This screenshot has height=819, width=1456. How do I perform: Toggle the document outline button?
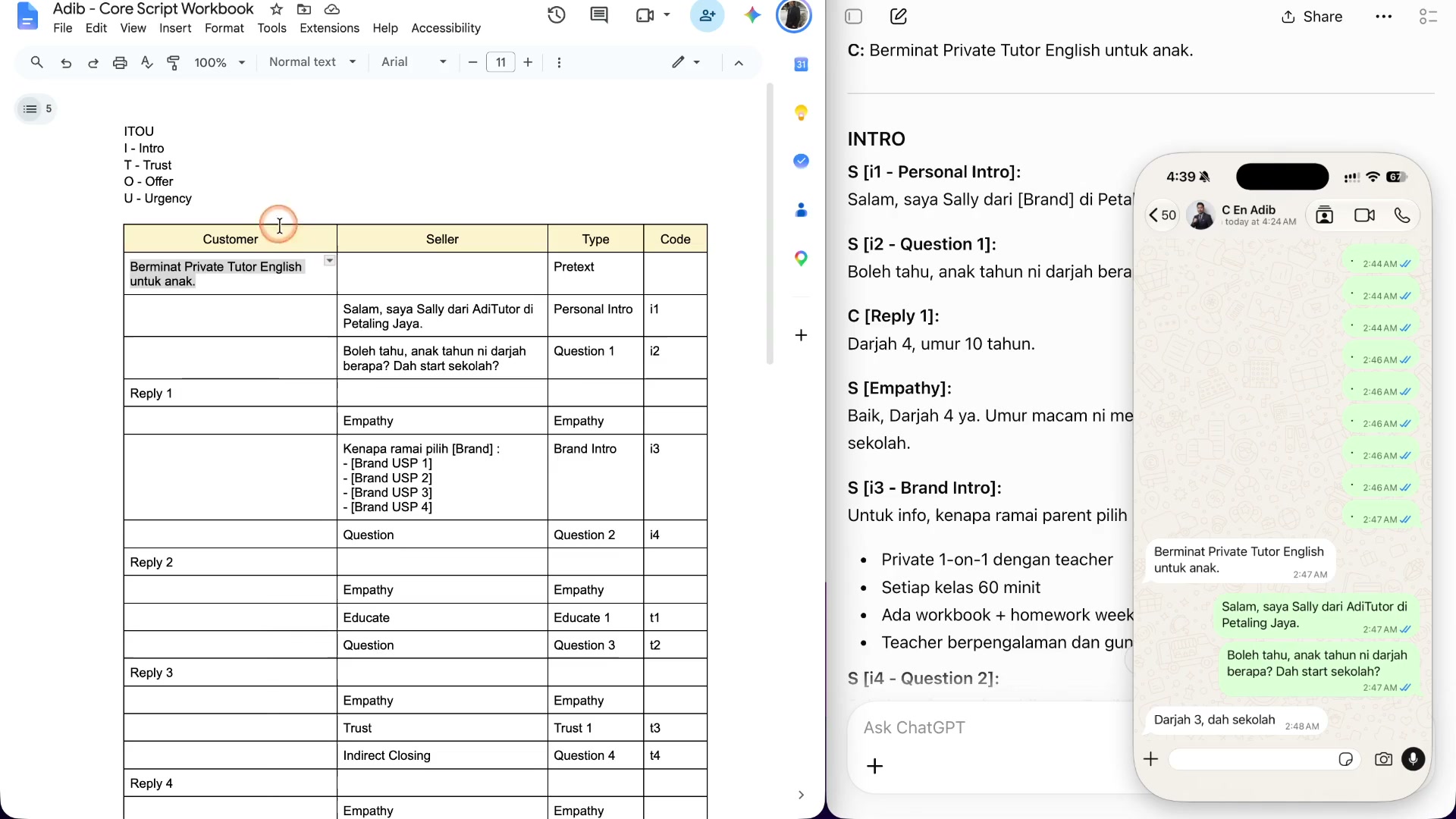pos(36,109)
